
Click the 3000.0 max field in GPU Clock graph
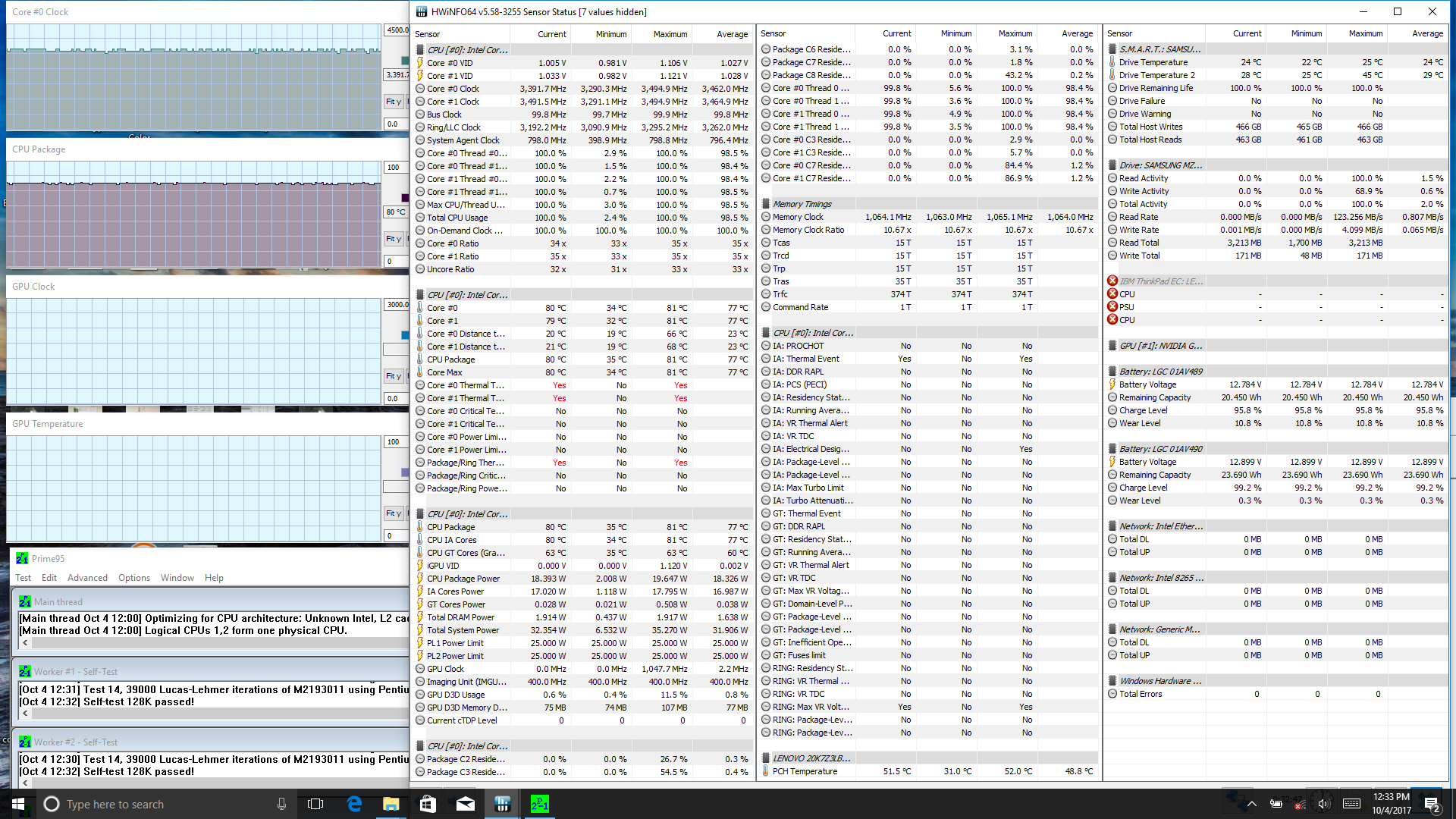coord(397,305)
